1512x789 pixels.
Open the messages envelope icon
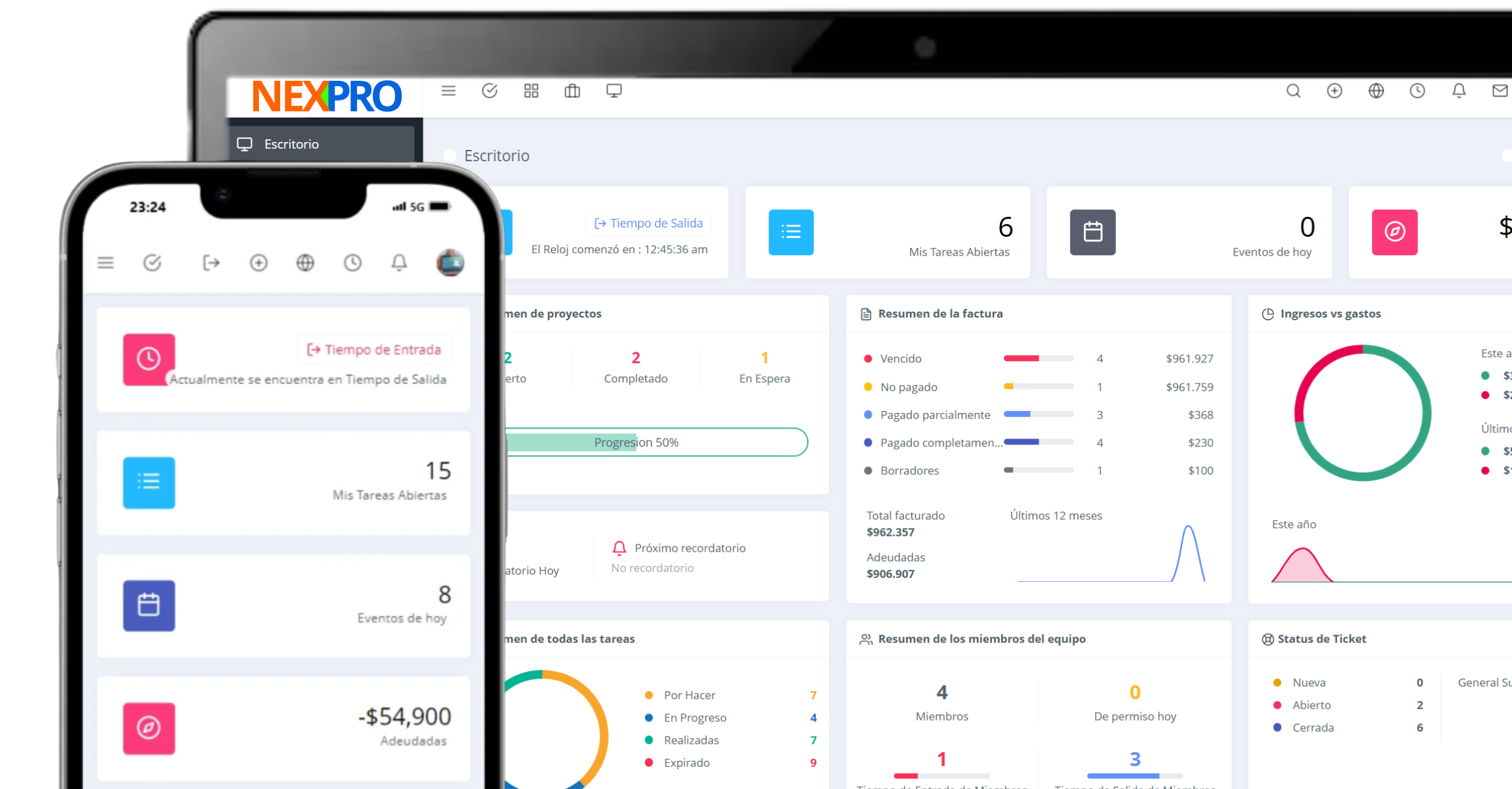click(x=1501, y=91)
